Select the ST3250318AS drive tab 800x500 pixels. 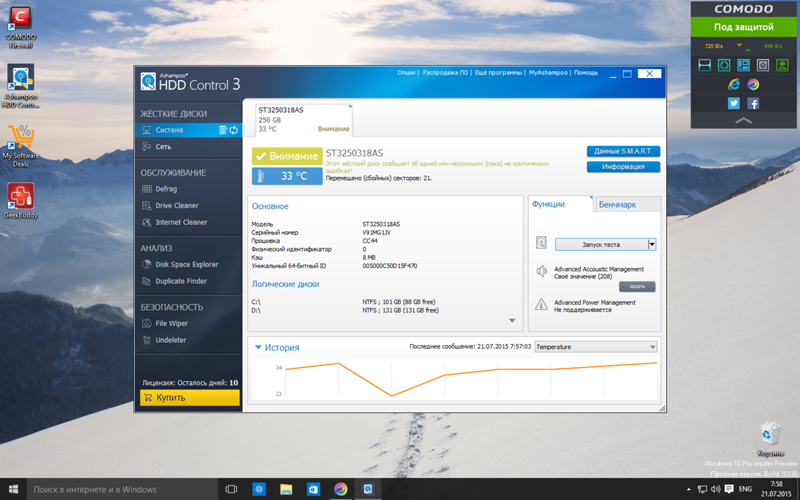[304, 120]
